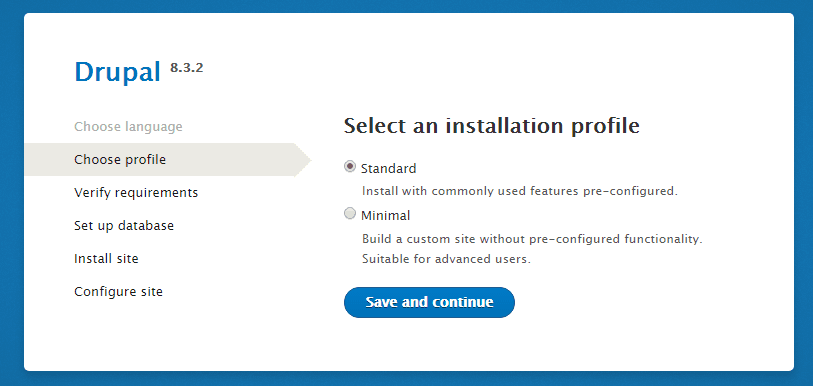
Task: Click the Save and continue button
Action: coord(429,302)
